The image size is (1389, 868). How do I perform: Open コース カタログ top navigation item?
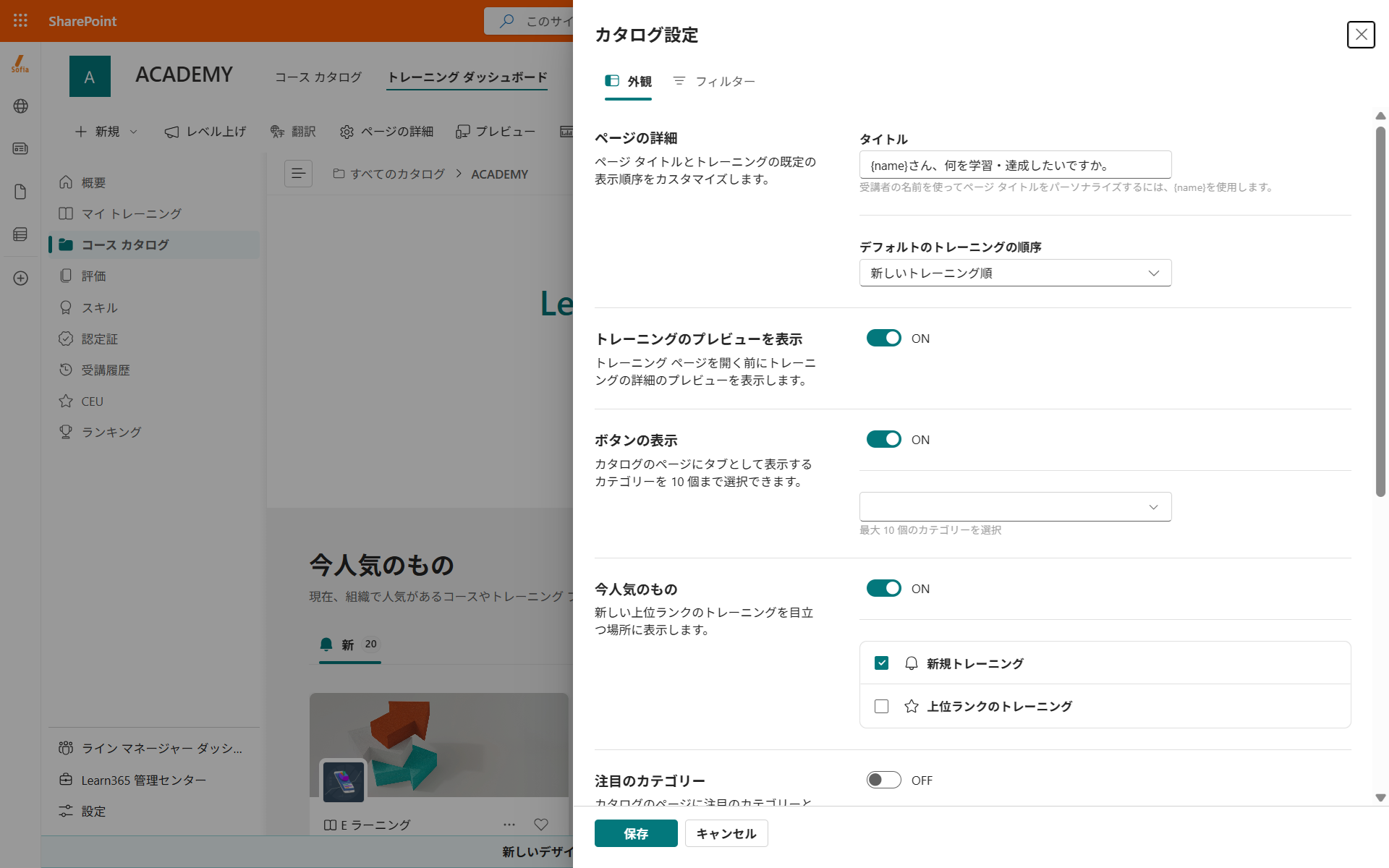pyautogui.click(x=318, y=77)
